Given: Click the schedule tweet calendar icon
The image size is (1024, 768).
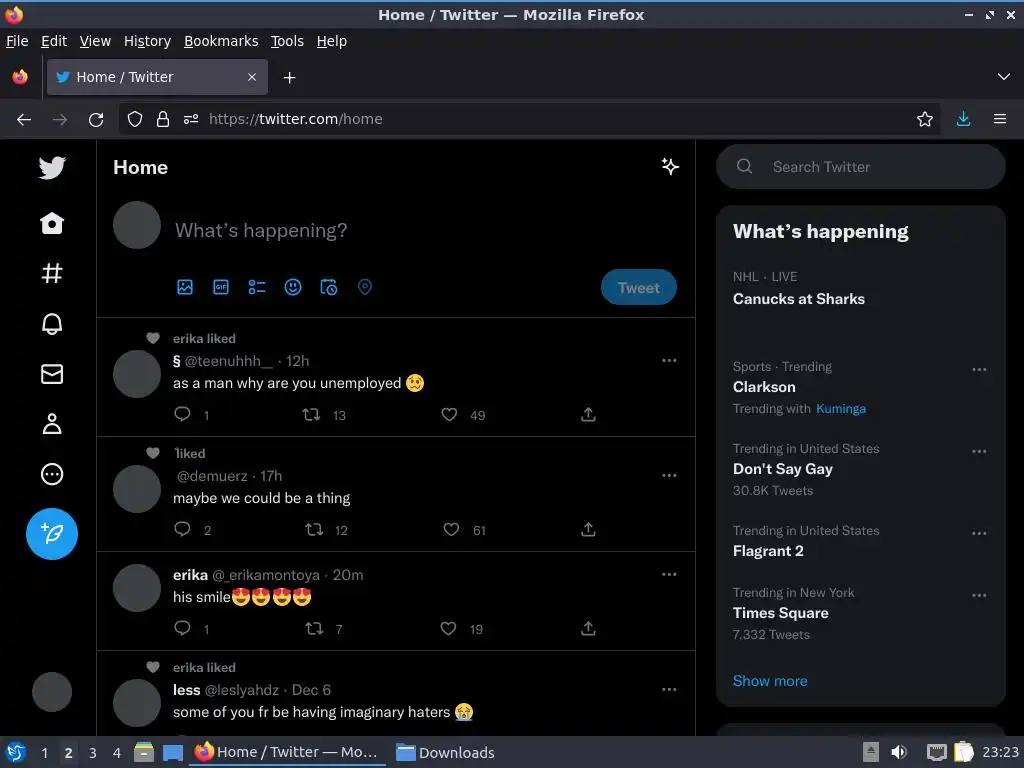Looking at the screenshot, I should pos(328,287).
